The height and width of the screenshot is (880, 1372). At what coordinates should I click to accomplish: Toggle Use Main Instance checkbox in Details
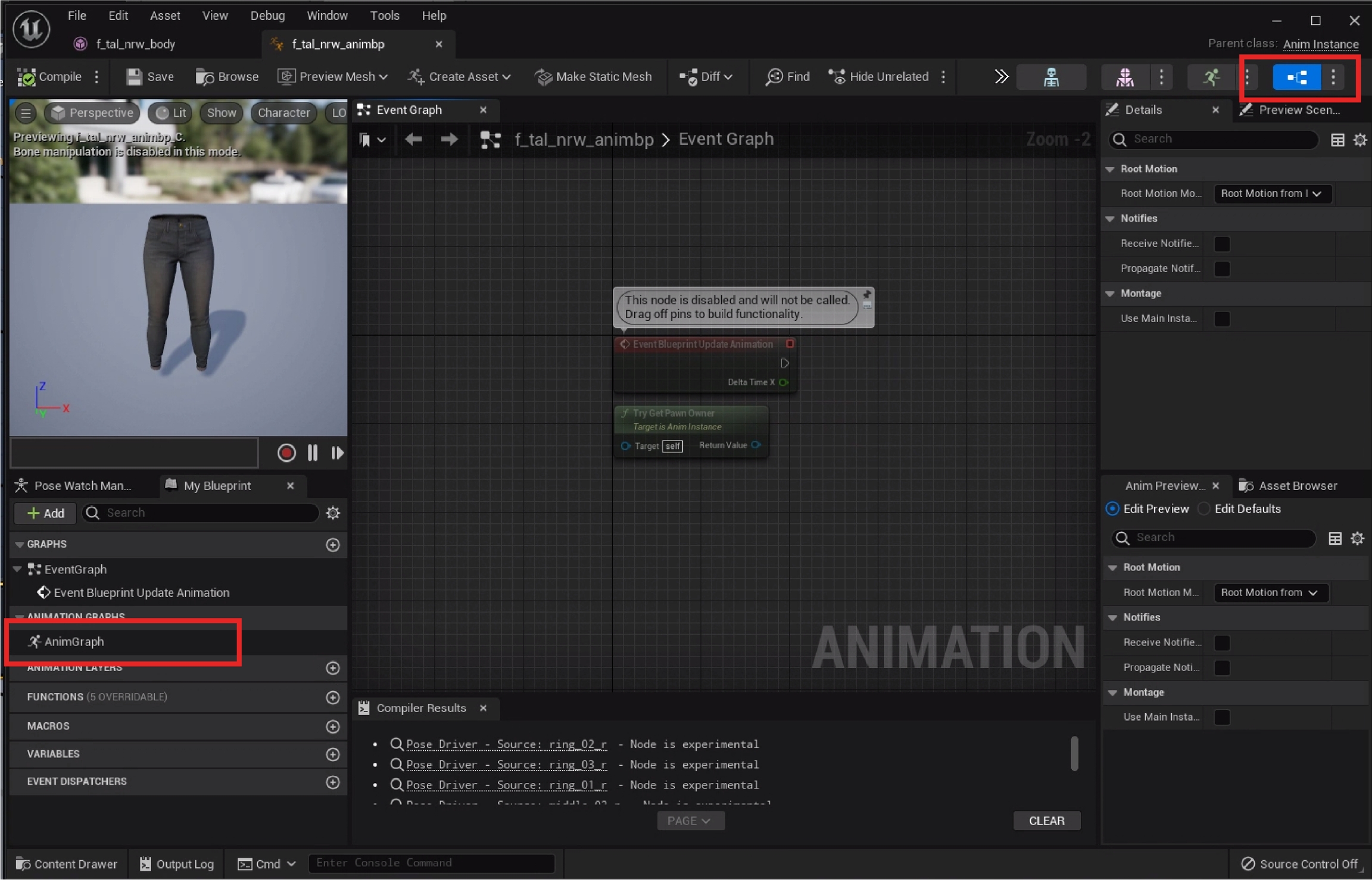tap(1222, 319)
